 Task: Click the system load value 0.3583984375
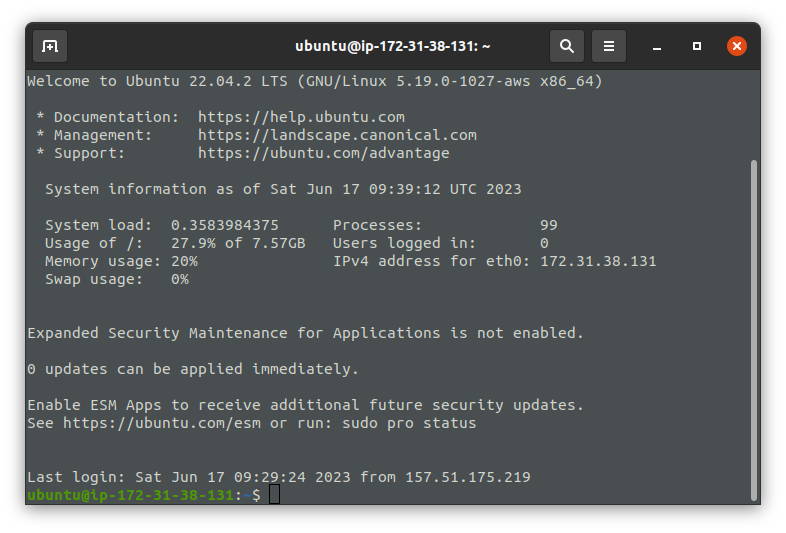tap(225, 226)
